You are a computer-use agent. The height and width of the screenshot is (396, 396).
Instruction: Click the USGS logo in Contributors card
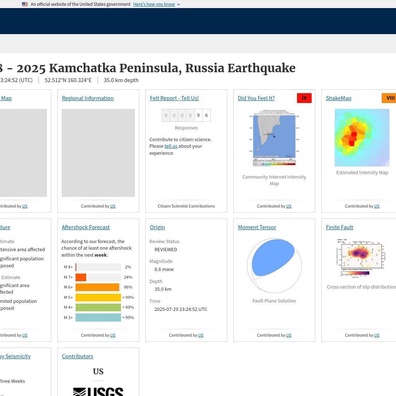(x=98, y=391)
